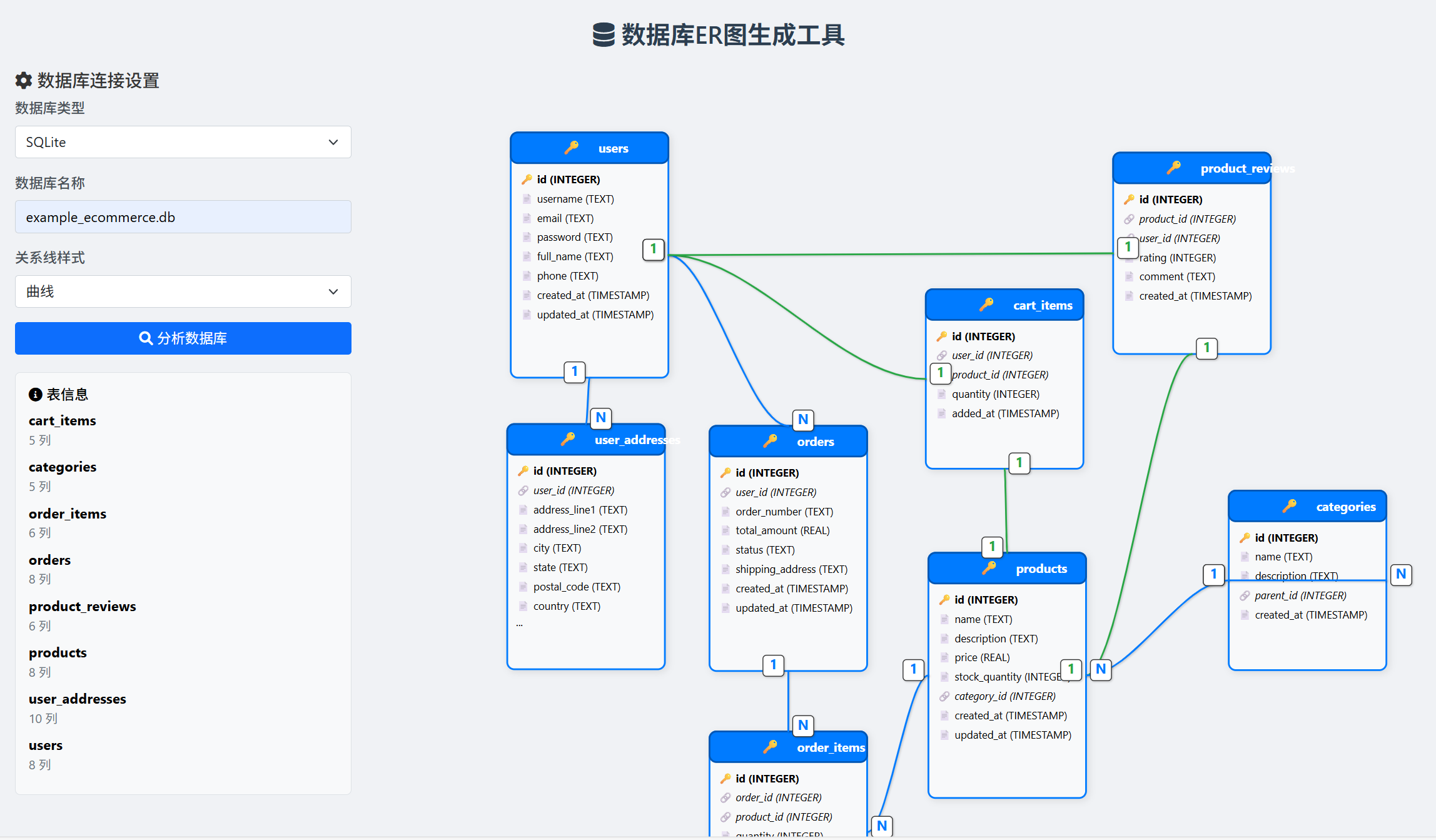The width and height of the screenshot is (1436, 840).
Task: Click link icon beside orders user_id
Action: click(726, 492)
